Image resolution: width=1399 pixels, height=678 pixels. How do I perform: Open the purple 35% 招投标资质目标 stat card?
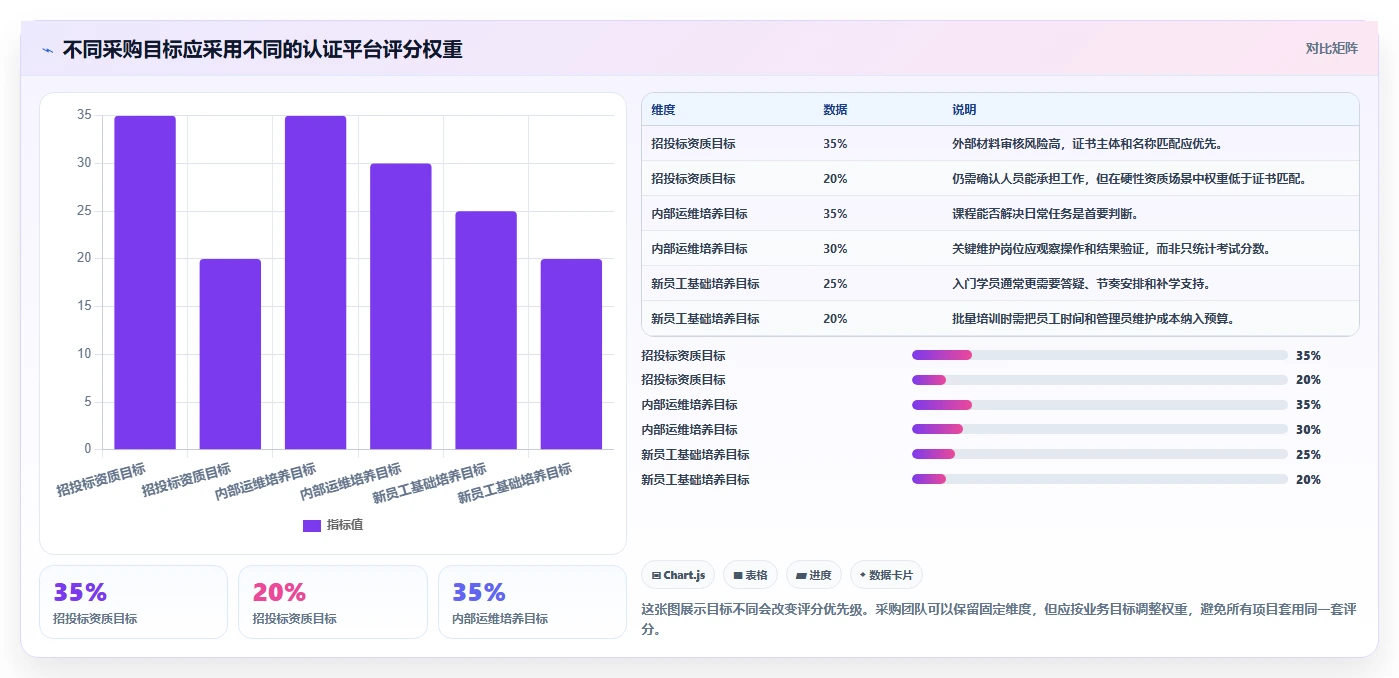coord(133,602)
